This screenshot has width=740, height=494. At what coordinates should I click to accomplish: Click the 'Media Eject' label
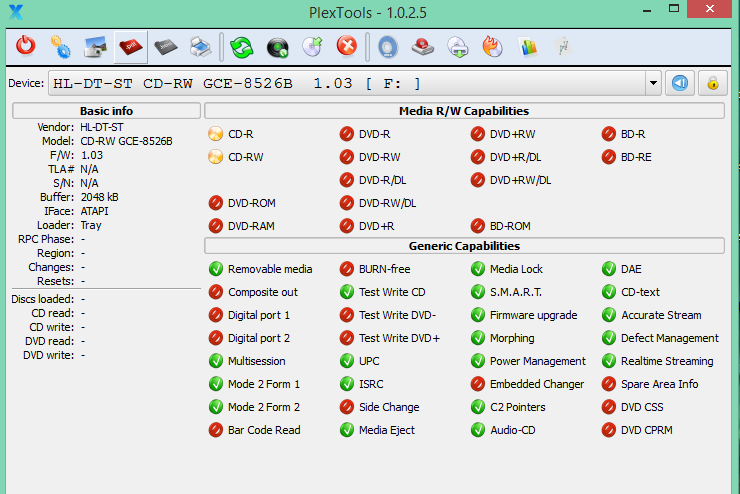tap(387, 430)
